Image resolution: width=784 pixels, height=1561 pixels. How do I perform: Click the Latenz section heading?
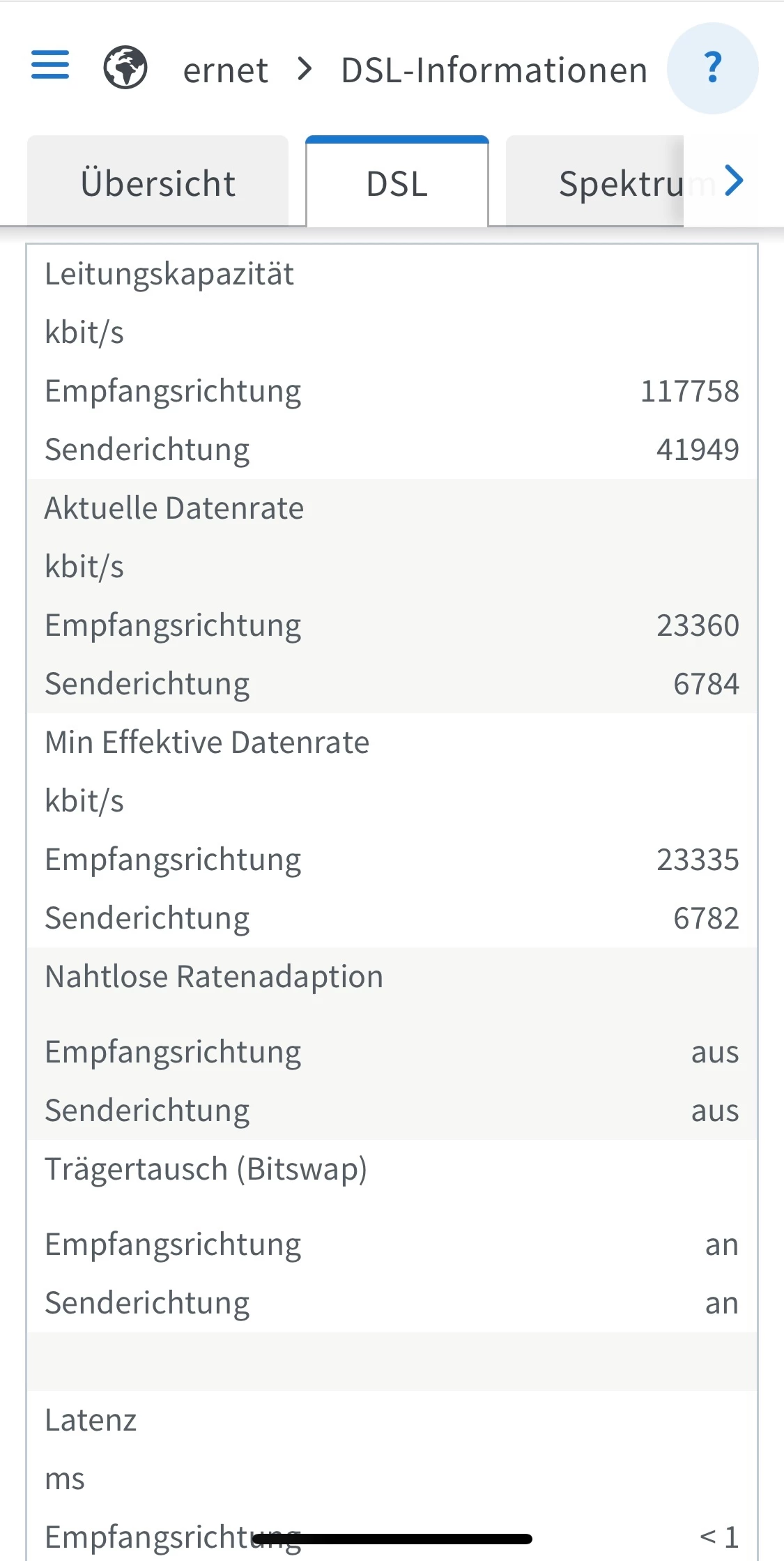(x=91, y=1420)
